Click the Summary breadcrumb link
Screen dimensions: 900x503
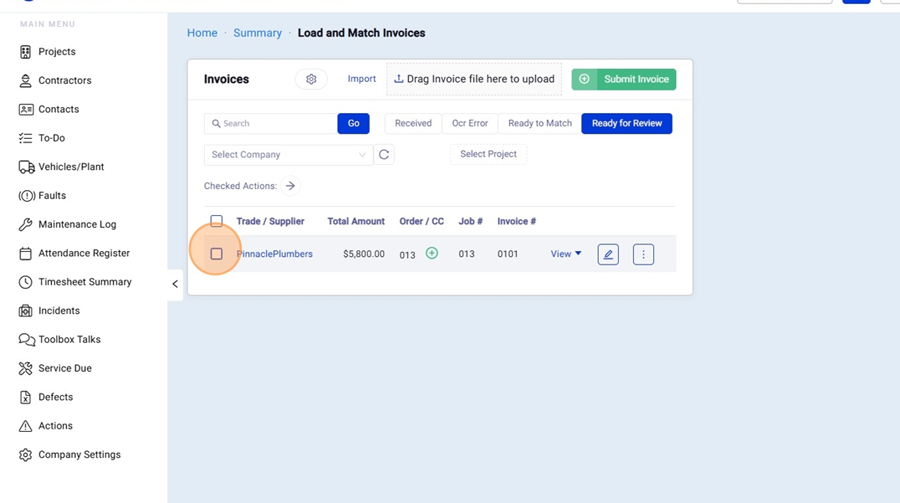pos(257,33)
